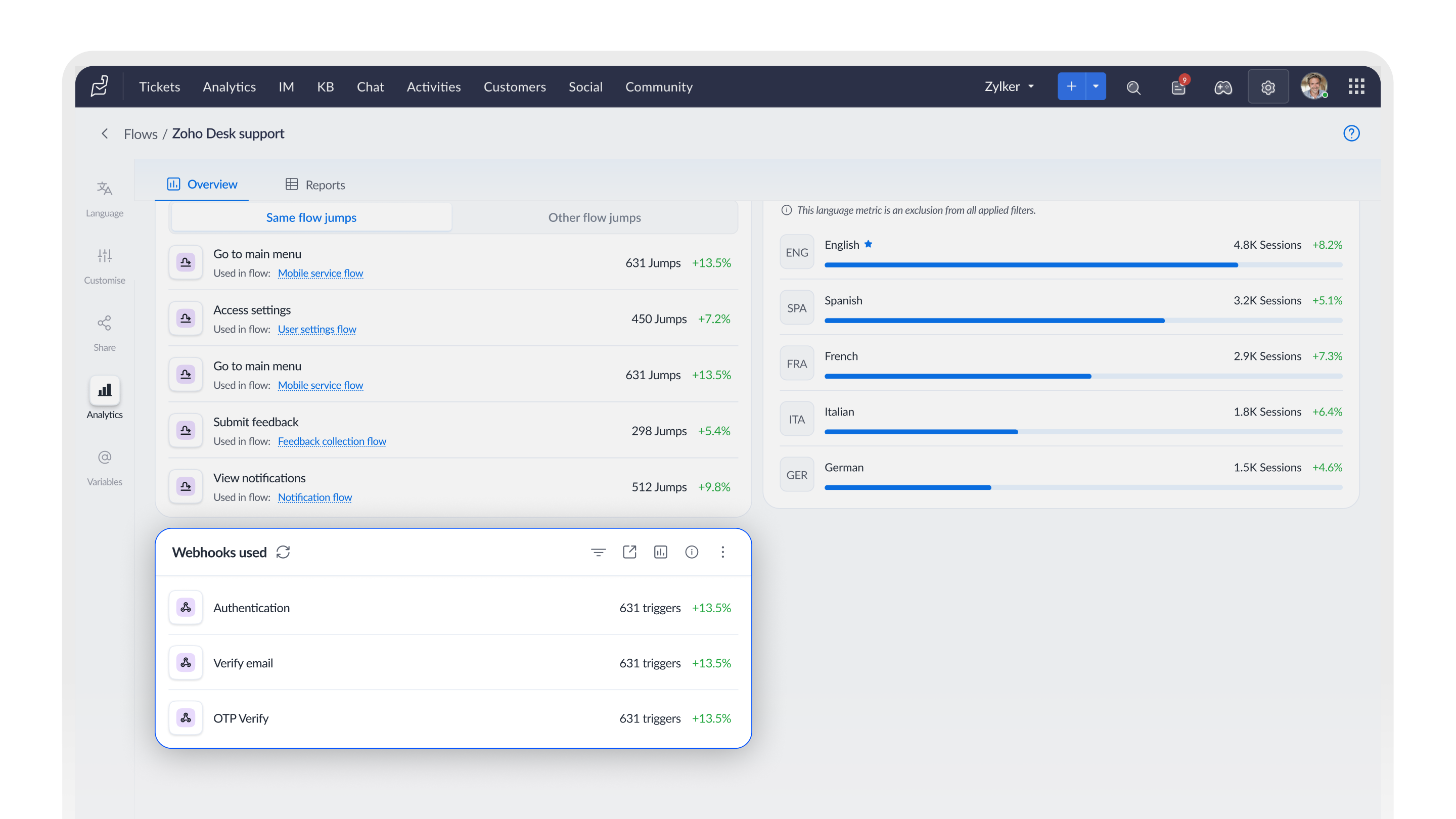The width and height of the screenshot is (1456, 819).
Task: Open the Customise sidebar panel
Action: coord(105,265)
